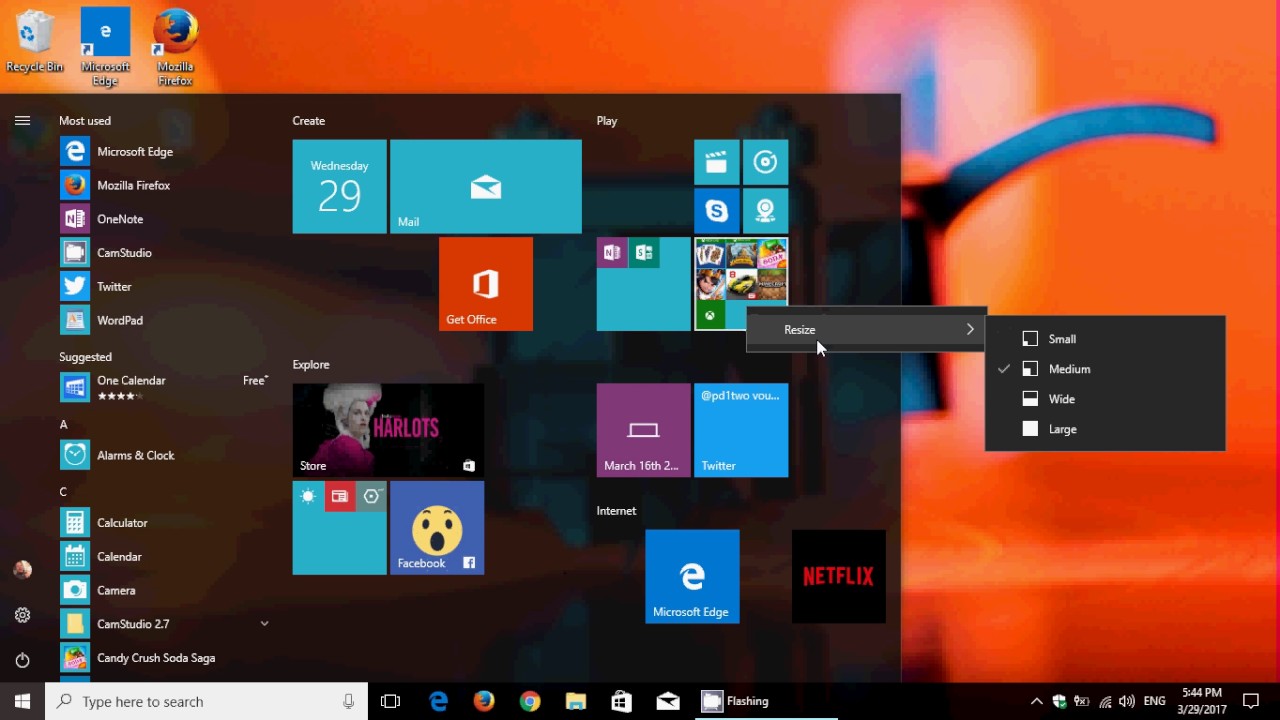This screenshot has width=1280, height=720.
Task: Open the Mail tile
Action: tap(486, 187)
